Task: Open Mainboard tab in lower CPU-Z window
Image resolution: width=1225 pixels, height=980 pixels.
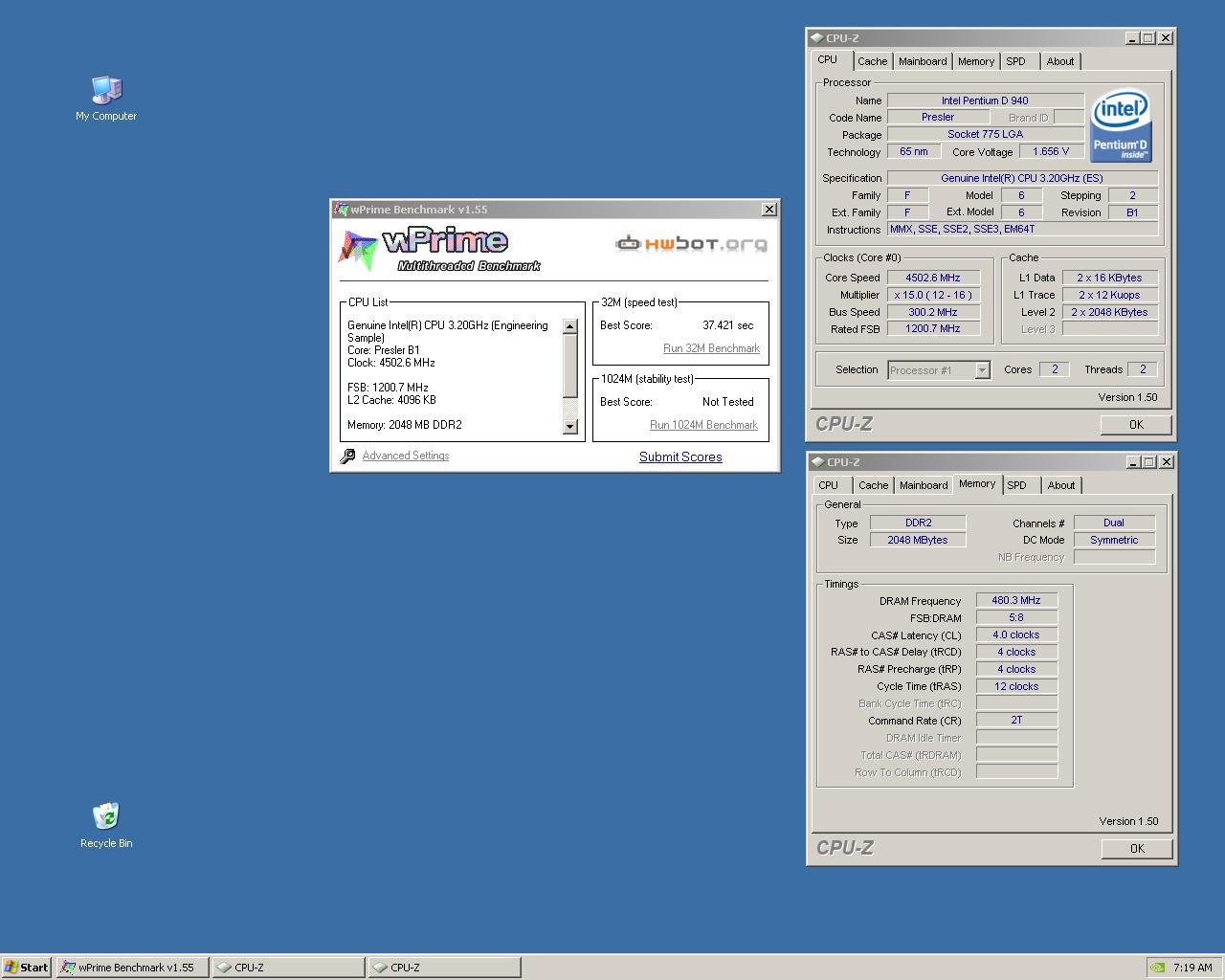Action: coord(924,485)
